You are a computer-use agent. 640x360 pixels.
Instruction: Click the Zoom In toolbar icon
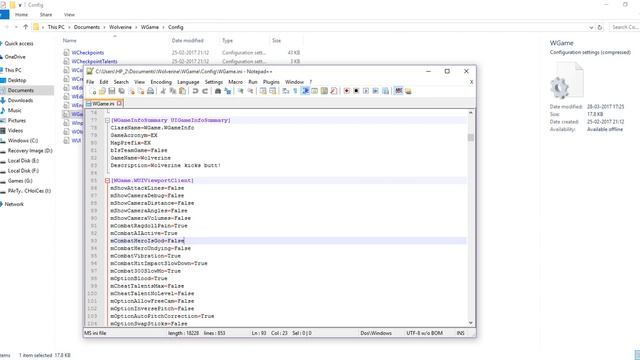coord(240,91)
